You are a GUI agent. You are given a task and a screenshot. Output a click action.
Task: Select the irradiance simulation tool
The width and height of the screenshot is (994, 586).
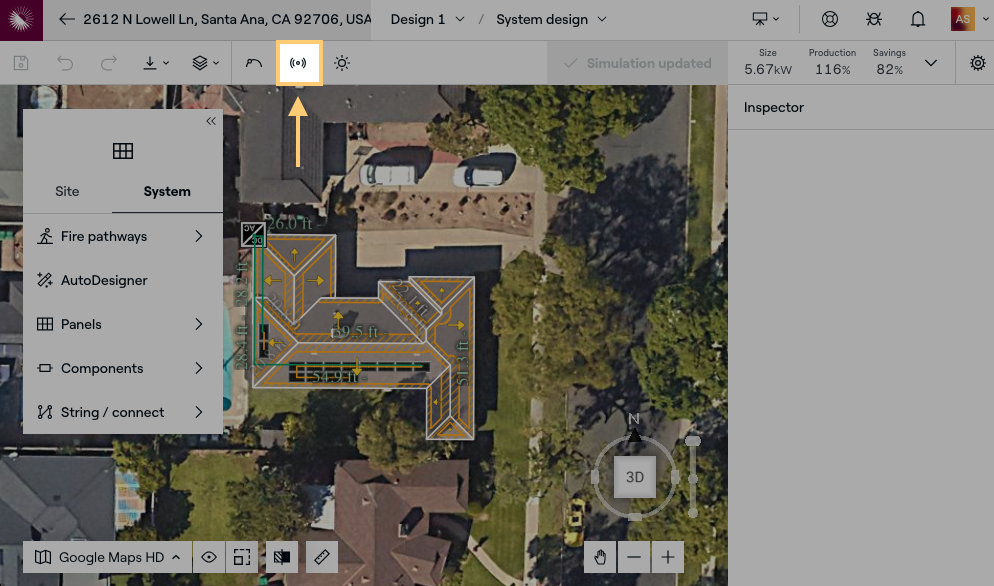pos(299,62)
